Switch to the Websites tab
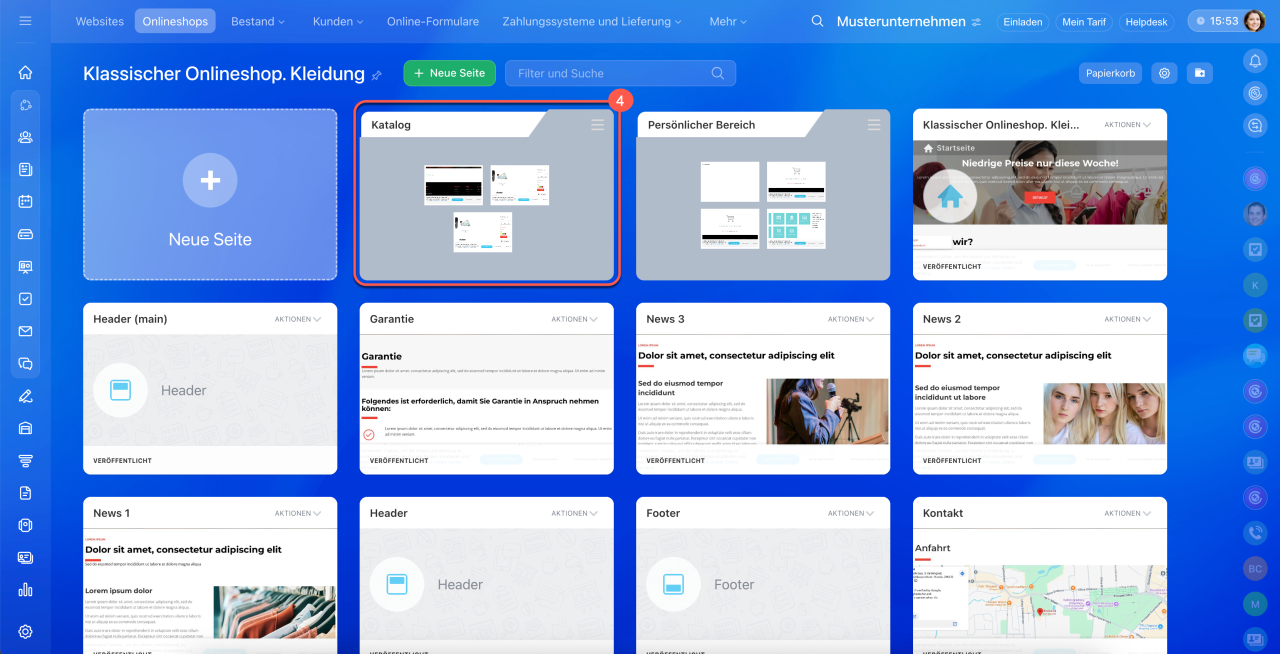The width and height of the screenshot is (1280, 654). 100,21
